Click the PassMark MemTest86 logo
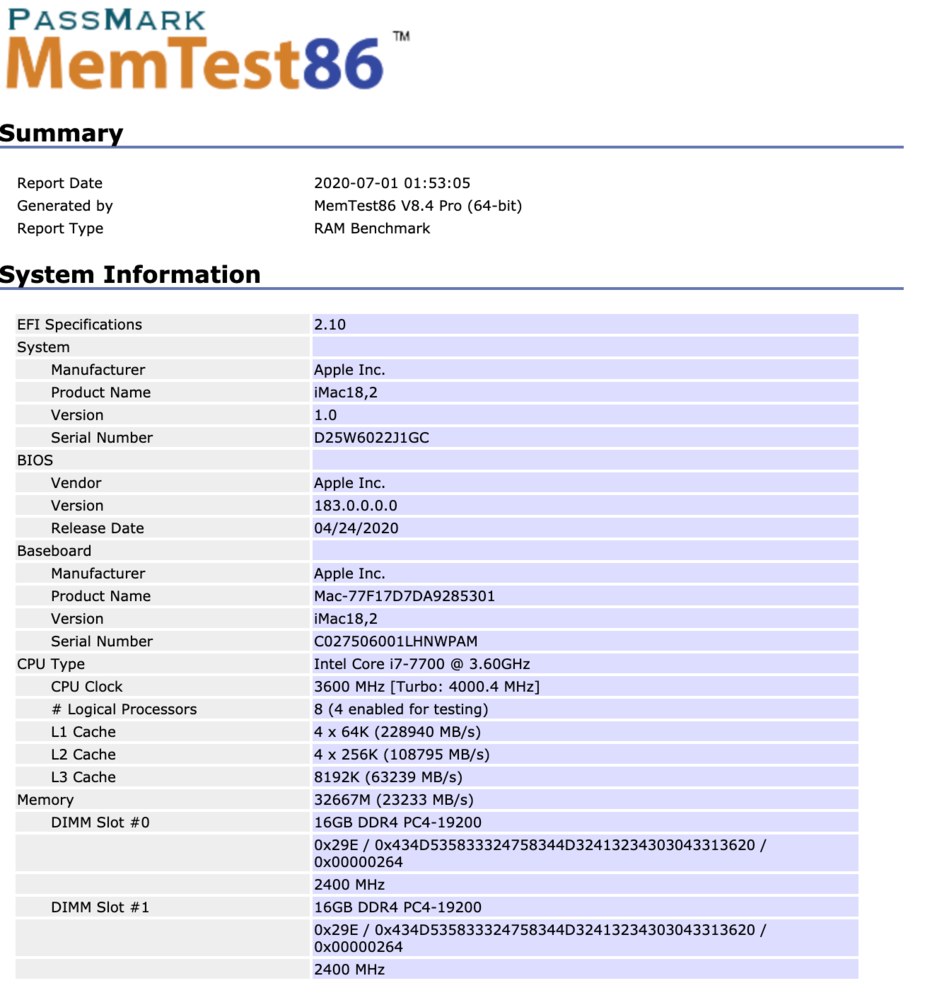This screenshot has height=1000, width=949. 207,50
